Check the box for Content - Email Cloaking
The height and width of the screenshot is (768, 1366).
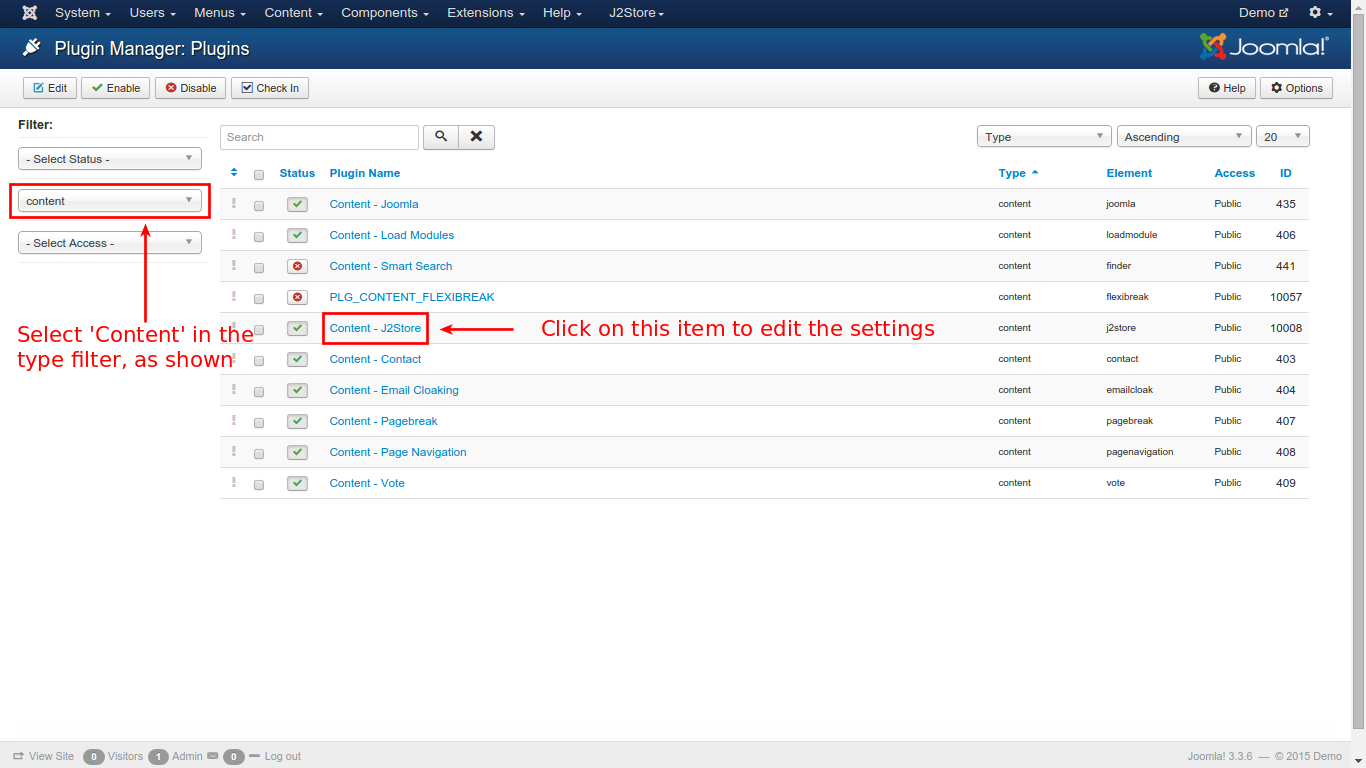coord(259,391)
